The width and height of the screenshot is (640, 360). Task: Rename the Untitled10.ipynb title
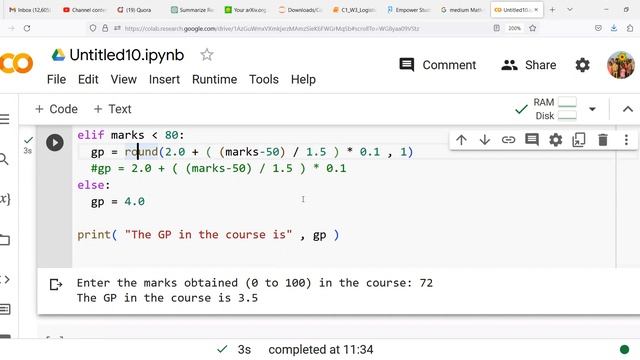[127, 55]
